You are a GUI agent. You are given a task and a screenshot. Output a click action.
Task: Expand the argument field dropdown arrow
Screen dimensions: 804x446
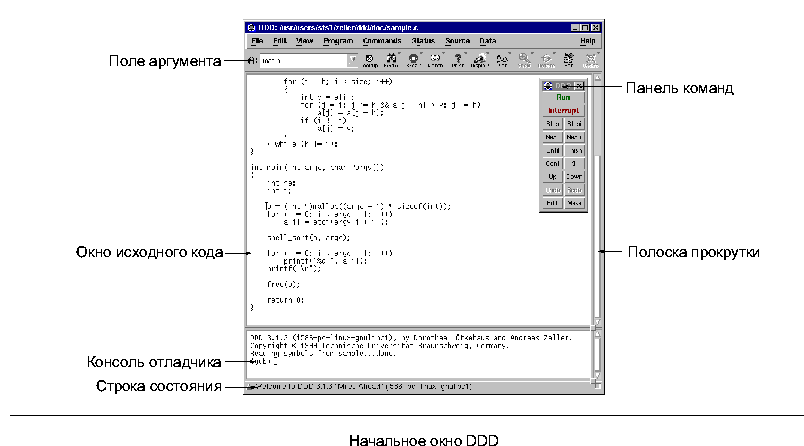352,61
